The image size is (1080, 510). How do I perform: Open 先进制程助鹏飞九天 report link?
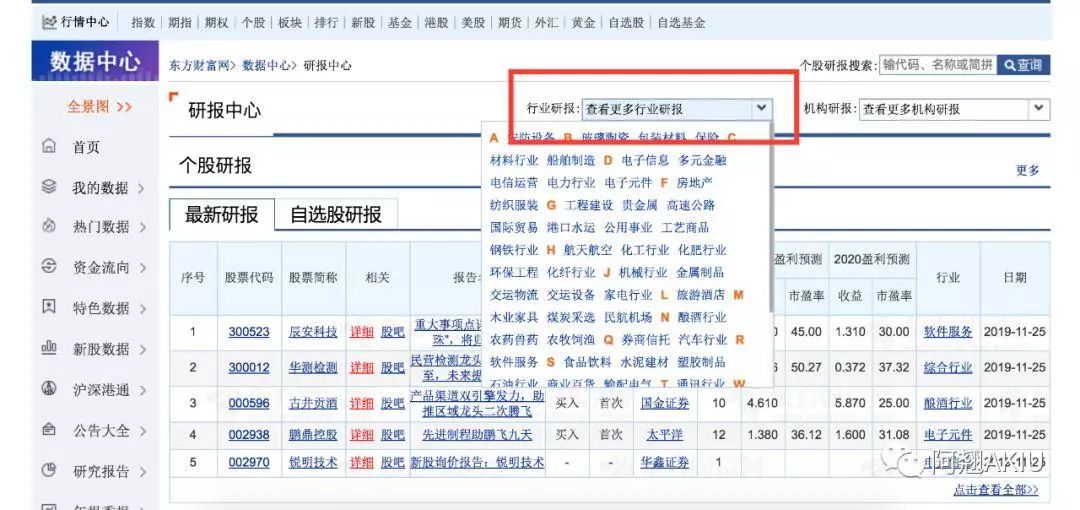tap(477, 435)
